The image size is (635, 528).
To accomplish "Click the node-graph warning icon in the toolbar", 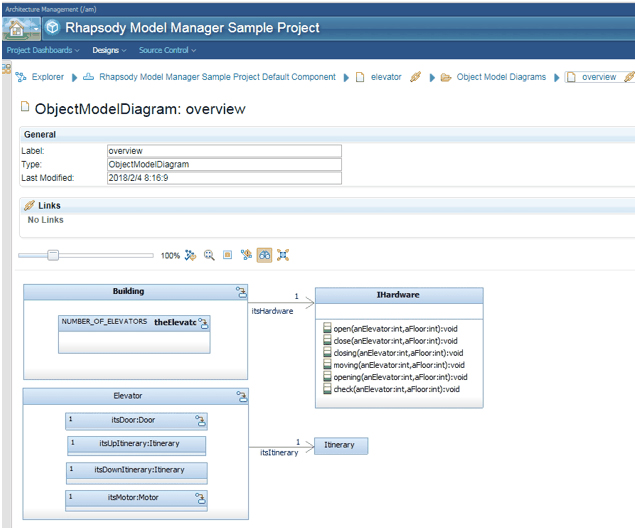I will click(x=246, y=255).
